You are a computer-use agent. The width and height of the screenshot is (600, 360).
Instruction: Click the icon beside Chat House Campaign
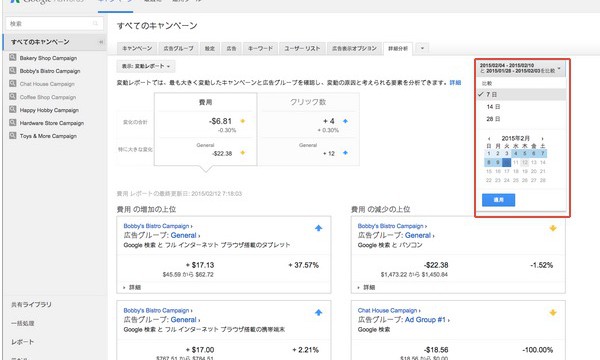click(13, 83)
